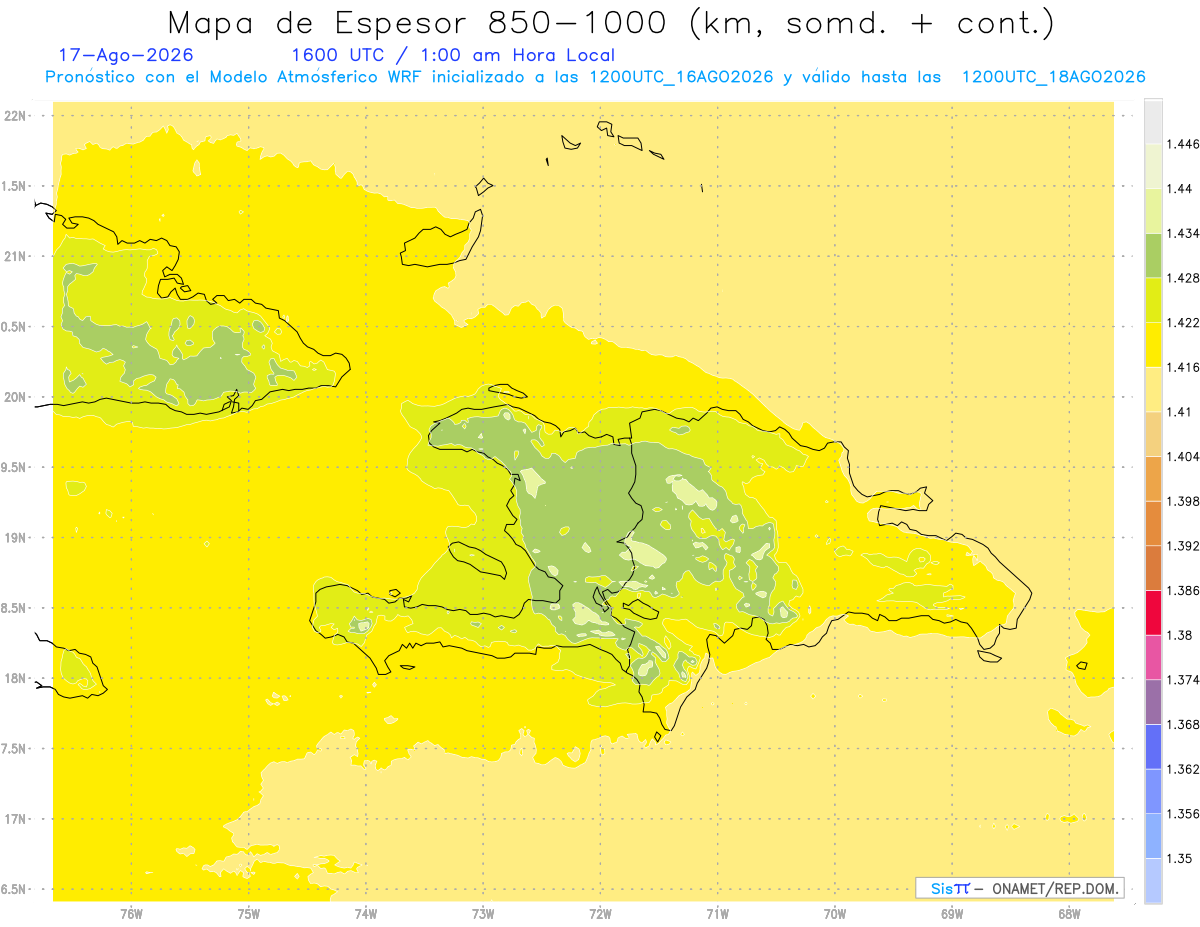Click the 74W longitude axis label
The width and height of the screenshot is (1200, 927).
click(x=366, y=914)
